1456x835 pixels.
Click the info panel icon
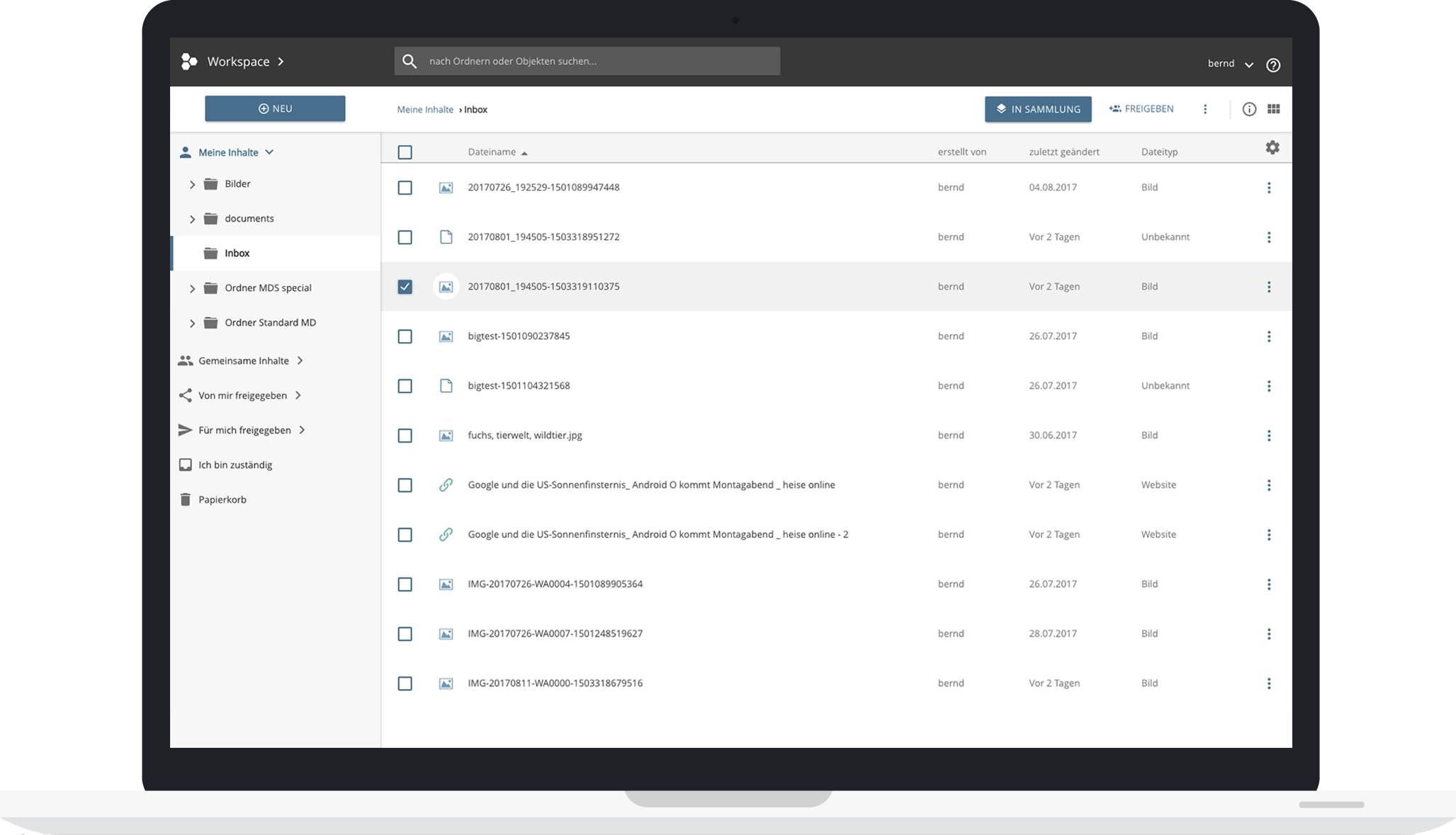1248,109
